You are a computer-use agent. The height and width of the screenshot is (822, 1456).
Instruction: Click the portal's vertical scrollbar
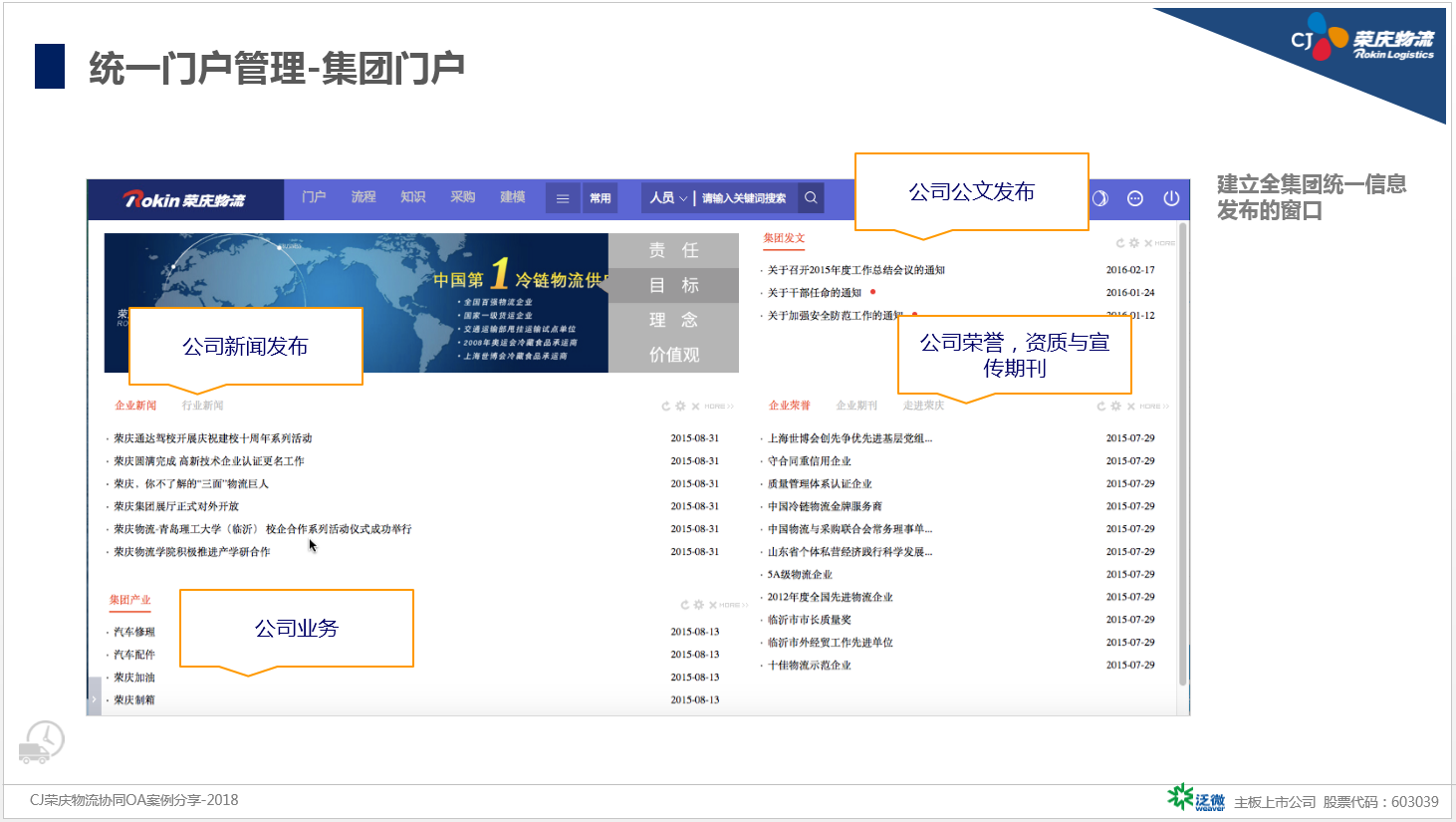coord(1183,454)
